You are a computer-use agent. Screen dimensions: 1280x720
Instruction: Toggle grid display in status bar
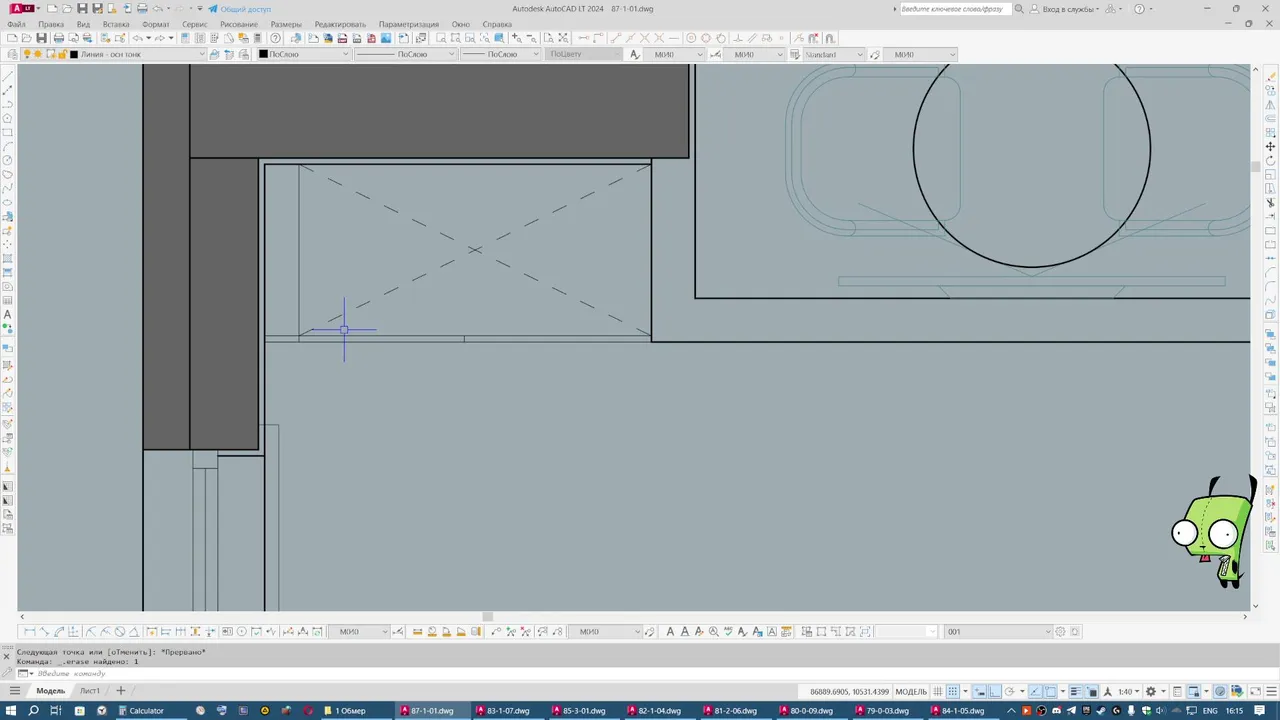pyautogui.click(x=938, y=691)
